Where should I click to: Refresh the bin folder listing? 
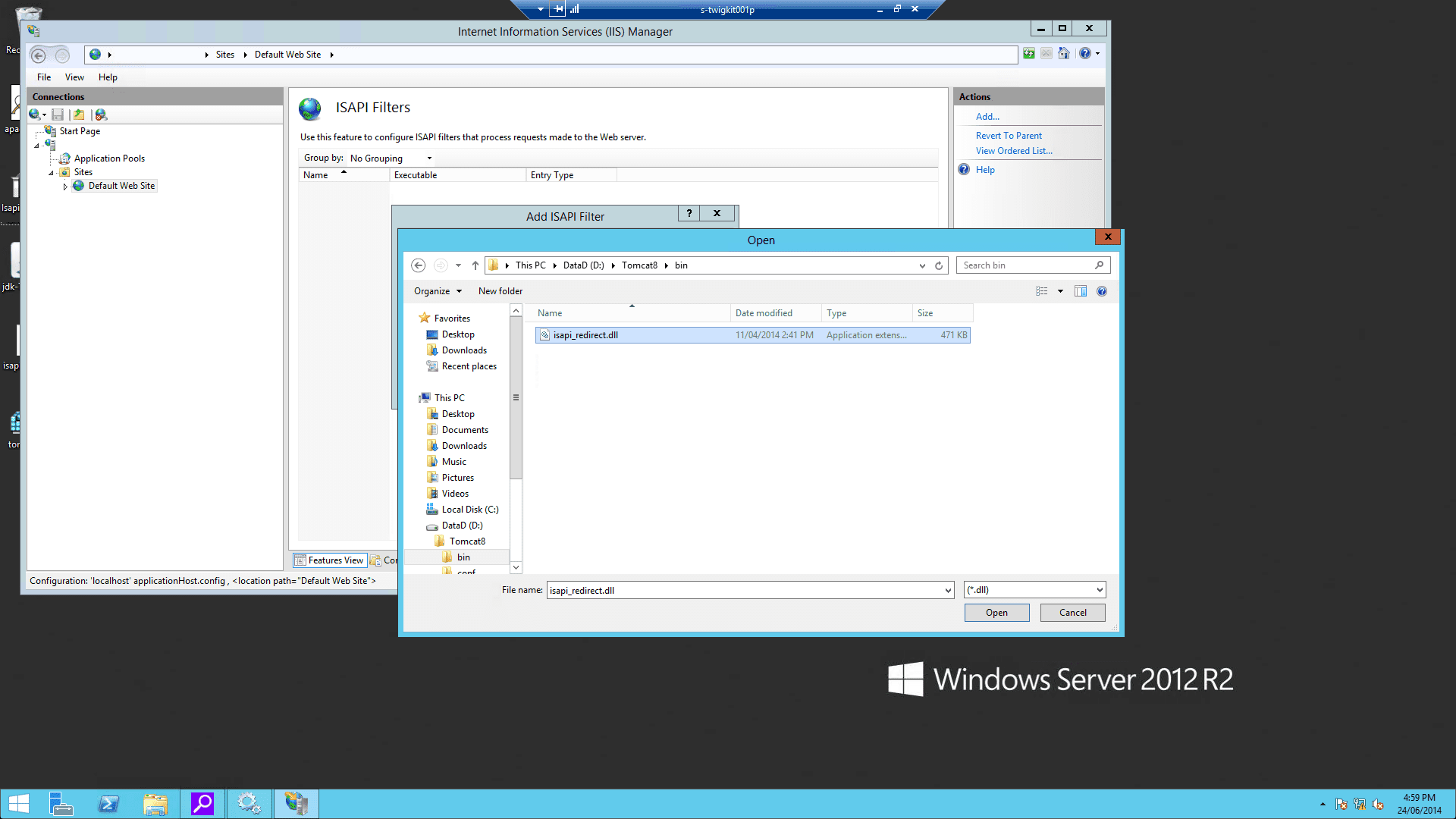(x=939, y=265)
